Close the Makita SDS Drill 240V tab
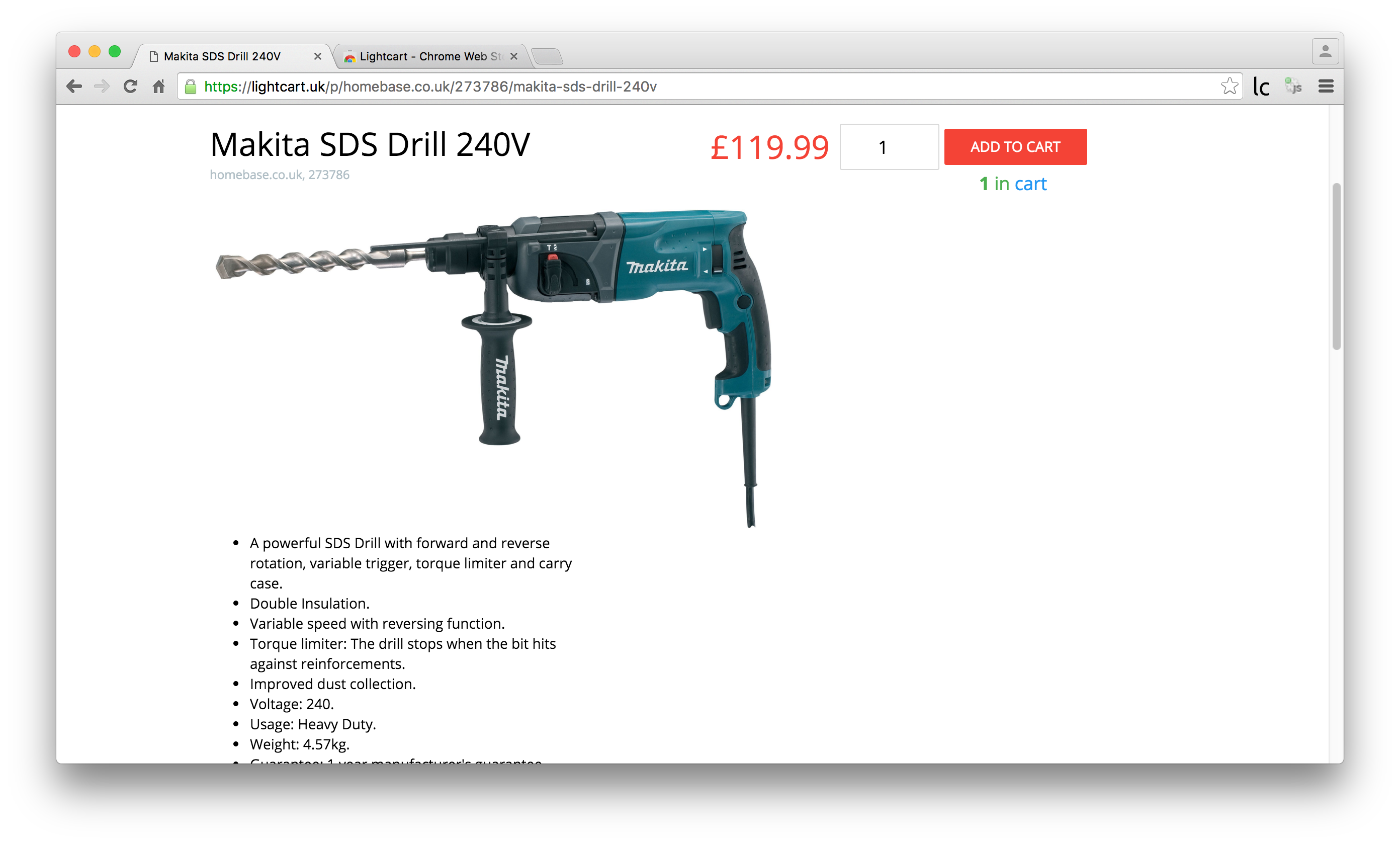 point(318,56)
